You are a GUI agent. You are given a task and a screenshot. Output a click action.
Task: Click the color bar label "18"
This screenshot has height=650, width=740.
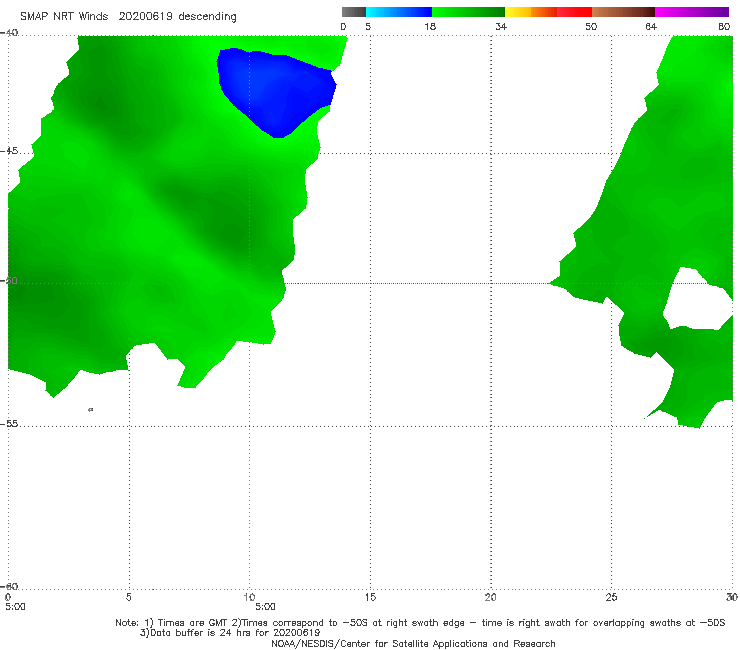click(x=430, y=26)
